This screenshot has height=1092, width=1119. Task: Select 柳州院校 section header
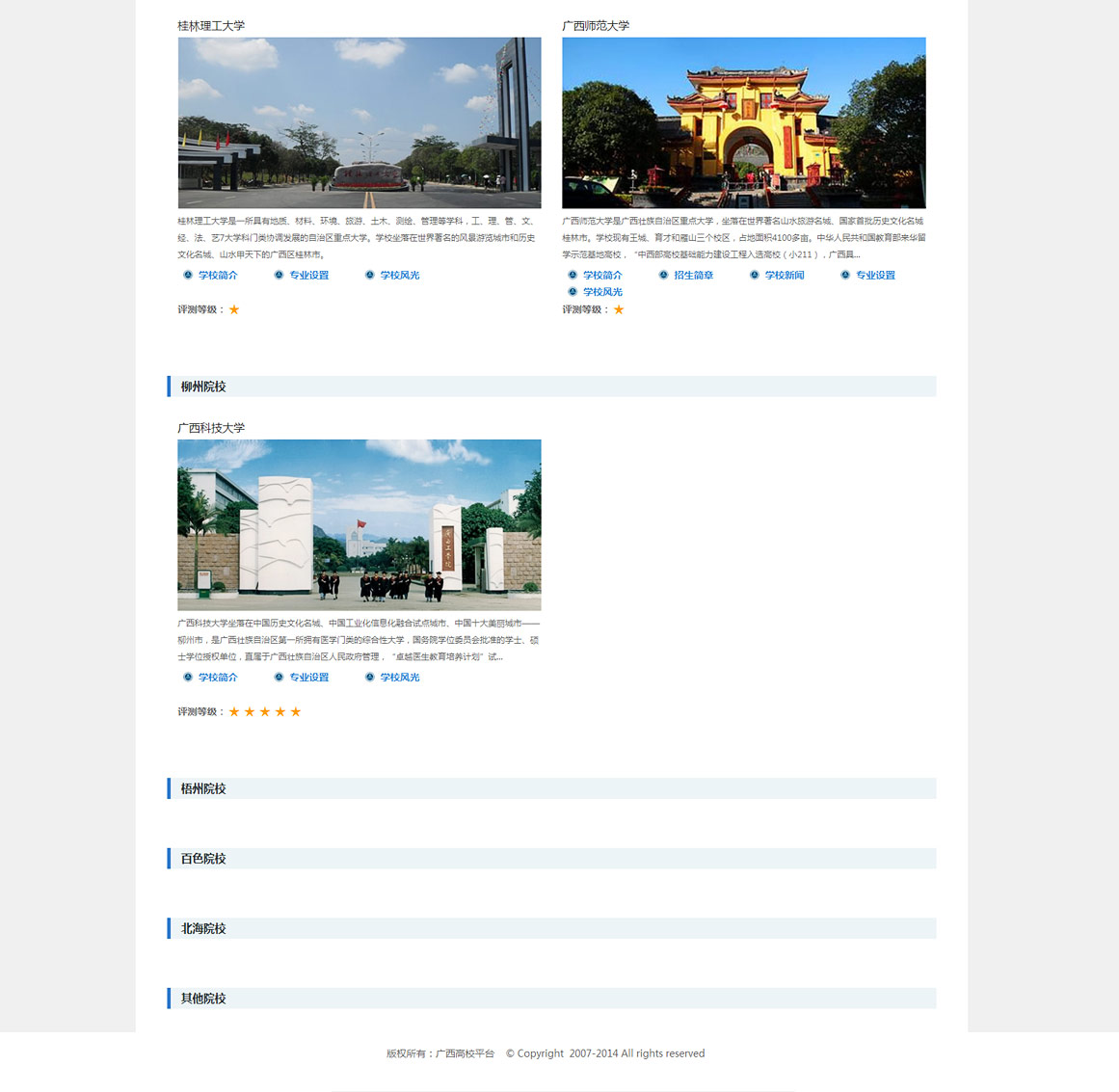point(551,386)
